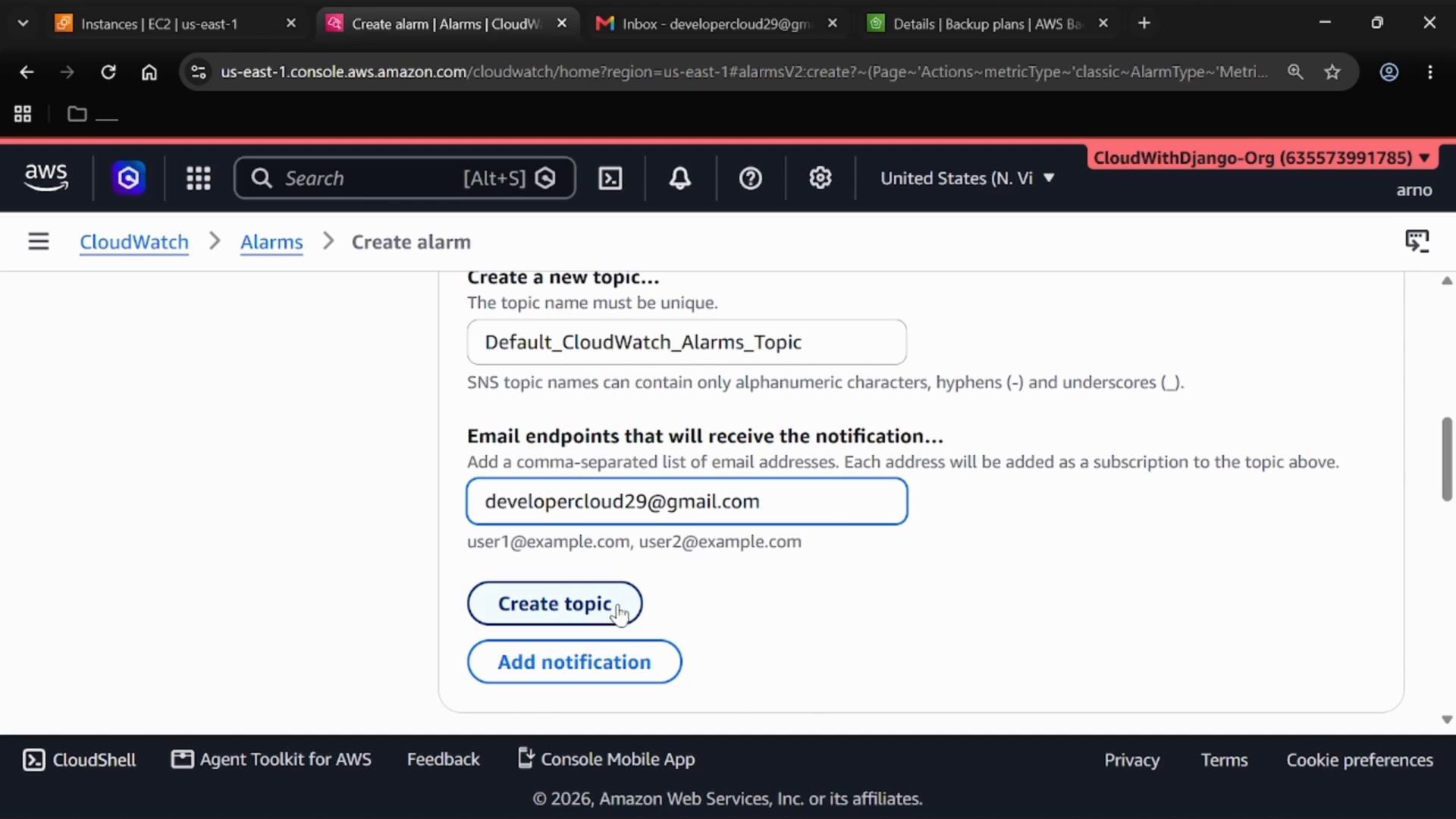
Task: Expand the United States region dropdown
Action: (968, 178)
